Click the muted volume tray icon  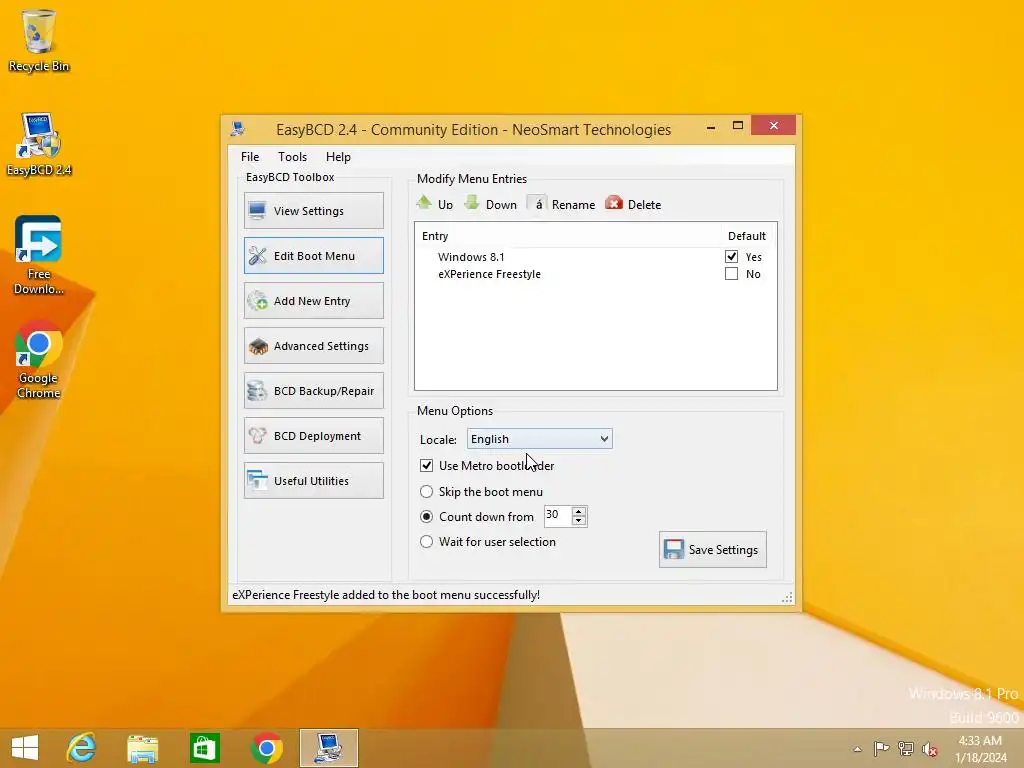pos(930,749)
